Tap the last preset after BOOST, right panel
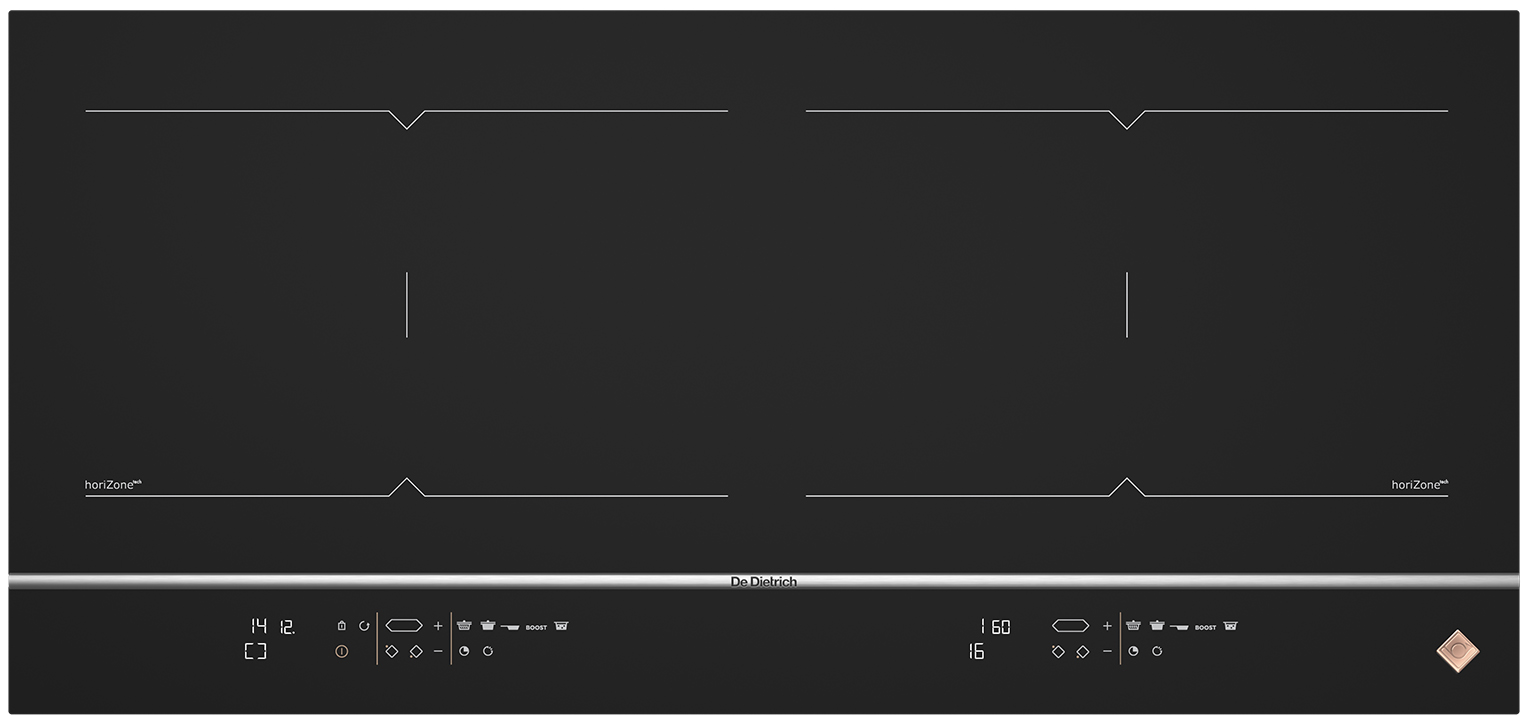Screen dimensions: 1522x715 (1230, 626)
